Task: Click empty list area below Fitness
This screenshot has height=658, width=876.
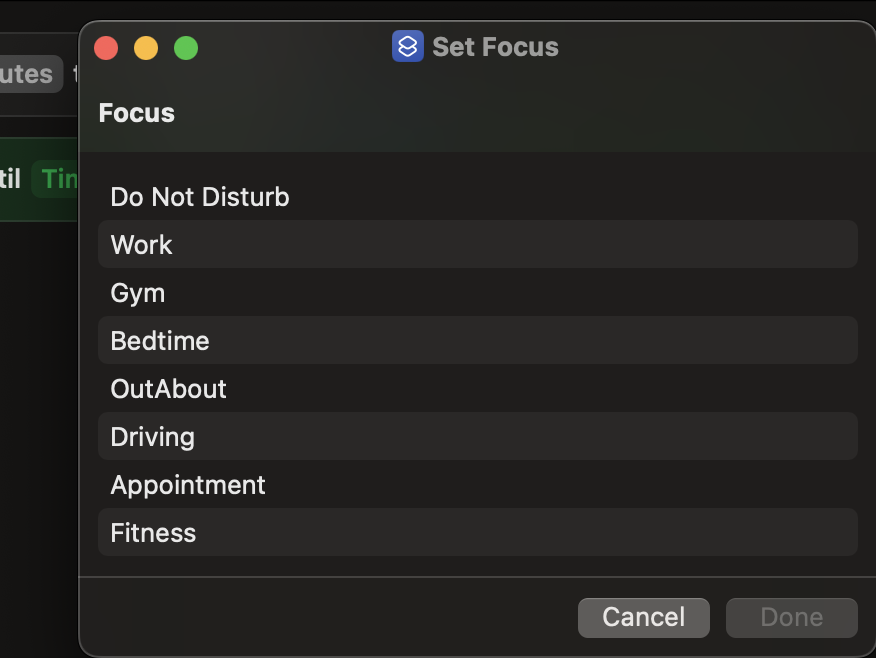Action: pos(477,566)
